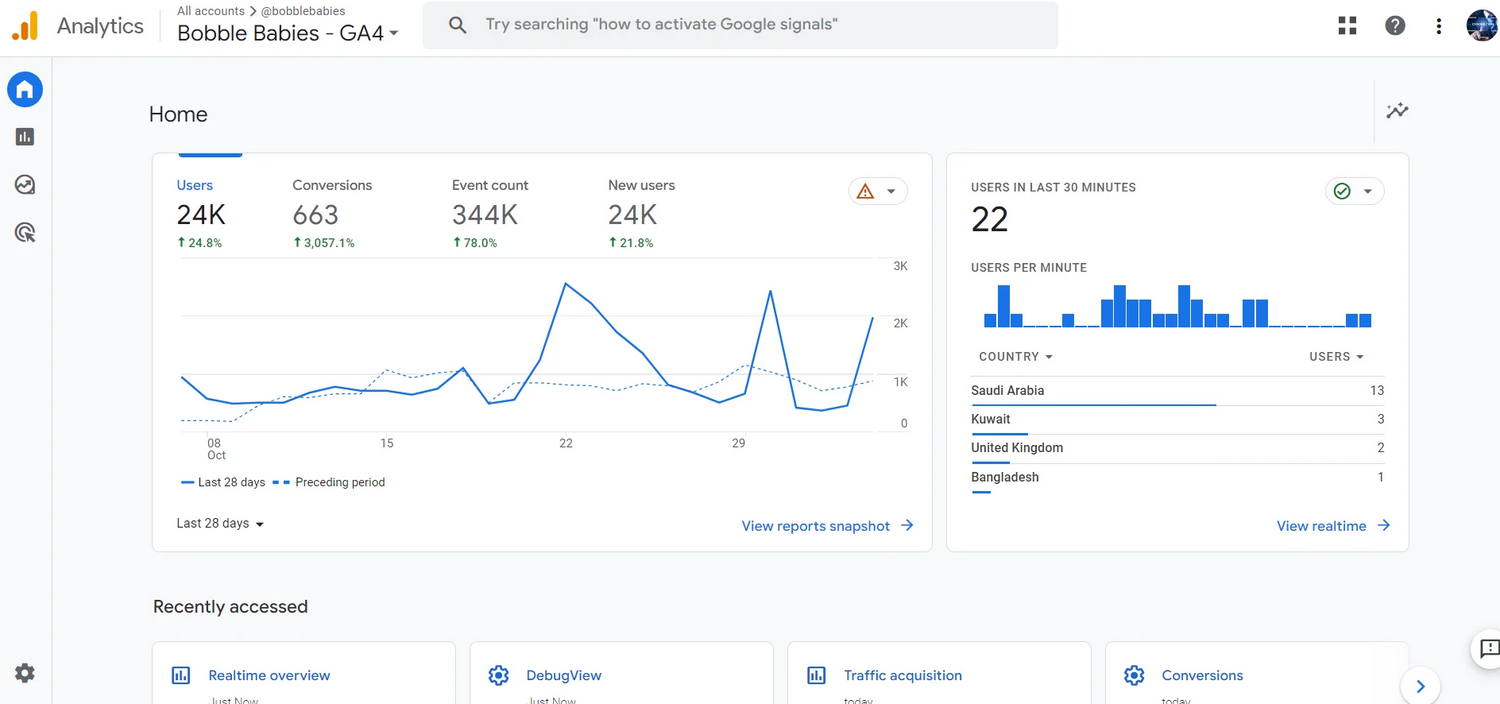The height and width of the screenshot is (704, 1500).
Task: Click the Last 28 days legend entry
Action: [x=223, y=482]
